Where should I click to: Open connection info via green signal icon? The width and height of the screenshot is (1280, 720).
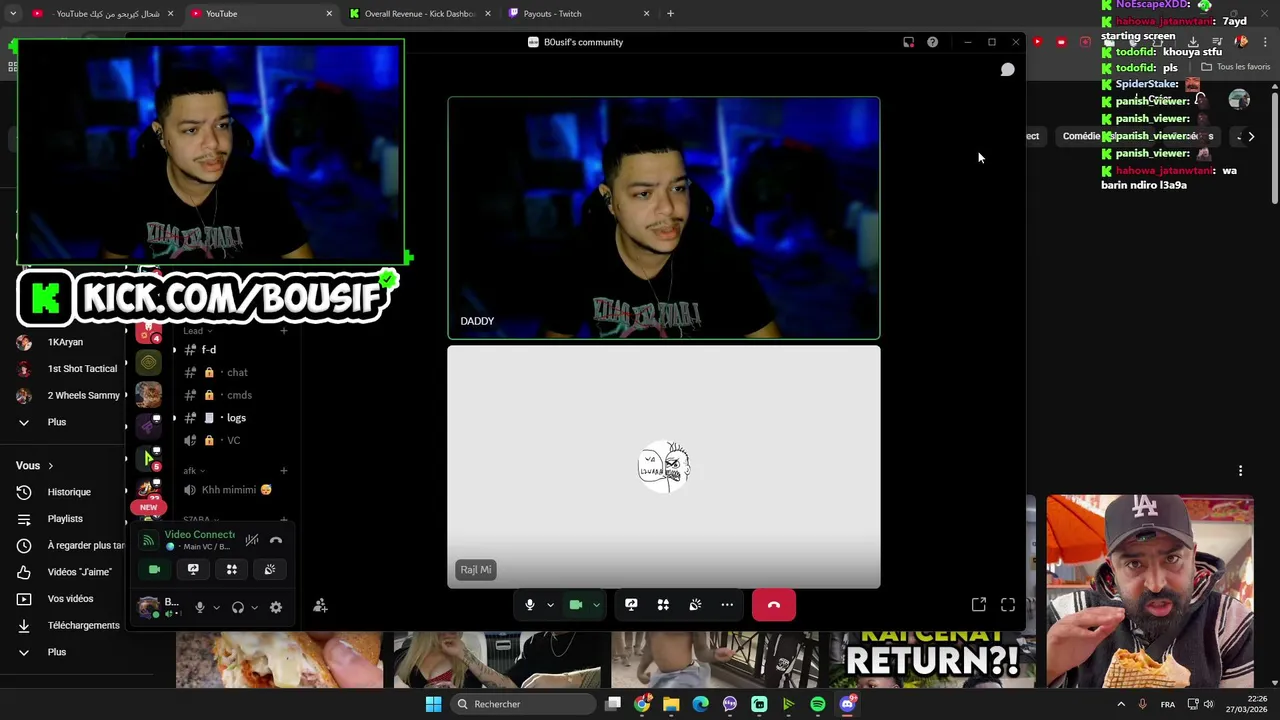pos(148,540)
